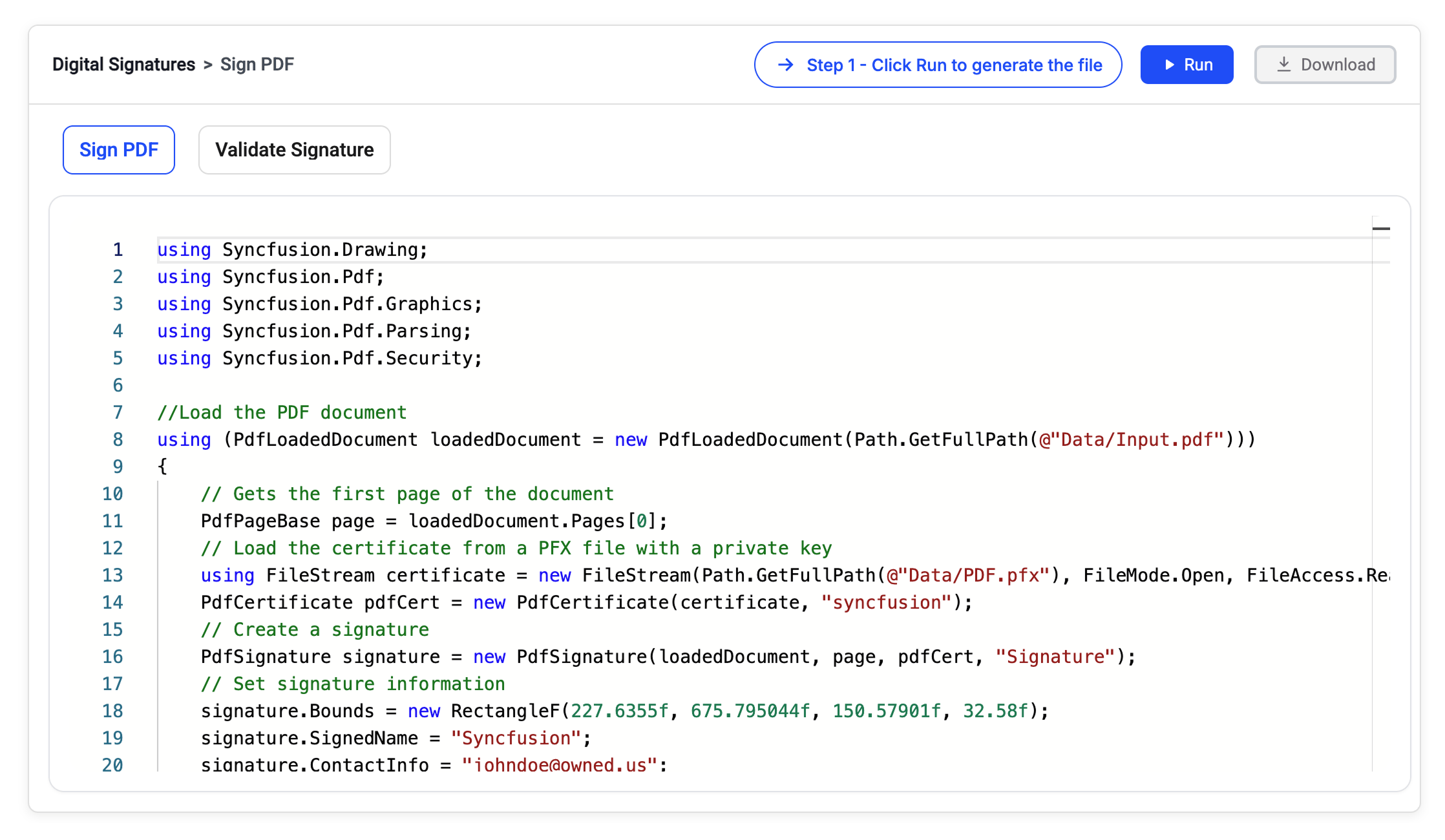1445x840 pixels.
Task: Open the Digital Signatures breadcrumb
Action: pos(123,65)
